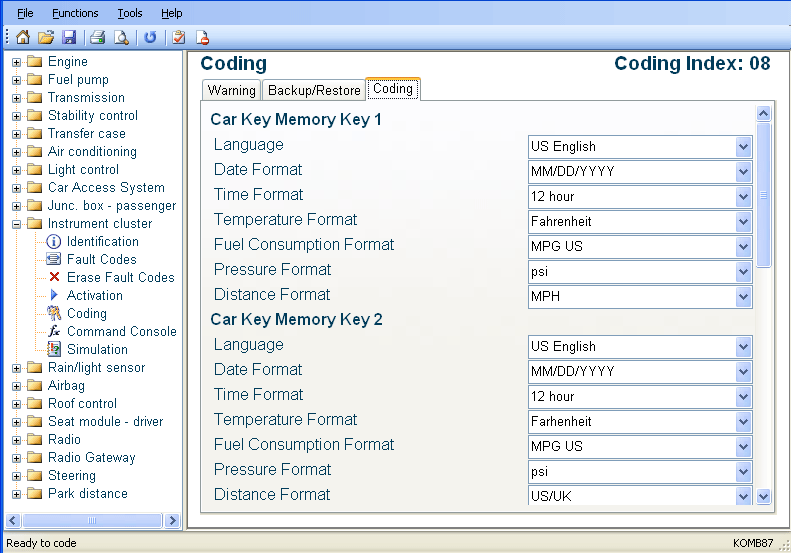Open Key 1 Language dropdown
This screenshot has height=553, width=791.
click(x=742, y=147)
